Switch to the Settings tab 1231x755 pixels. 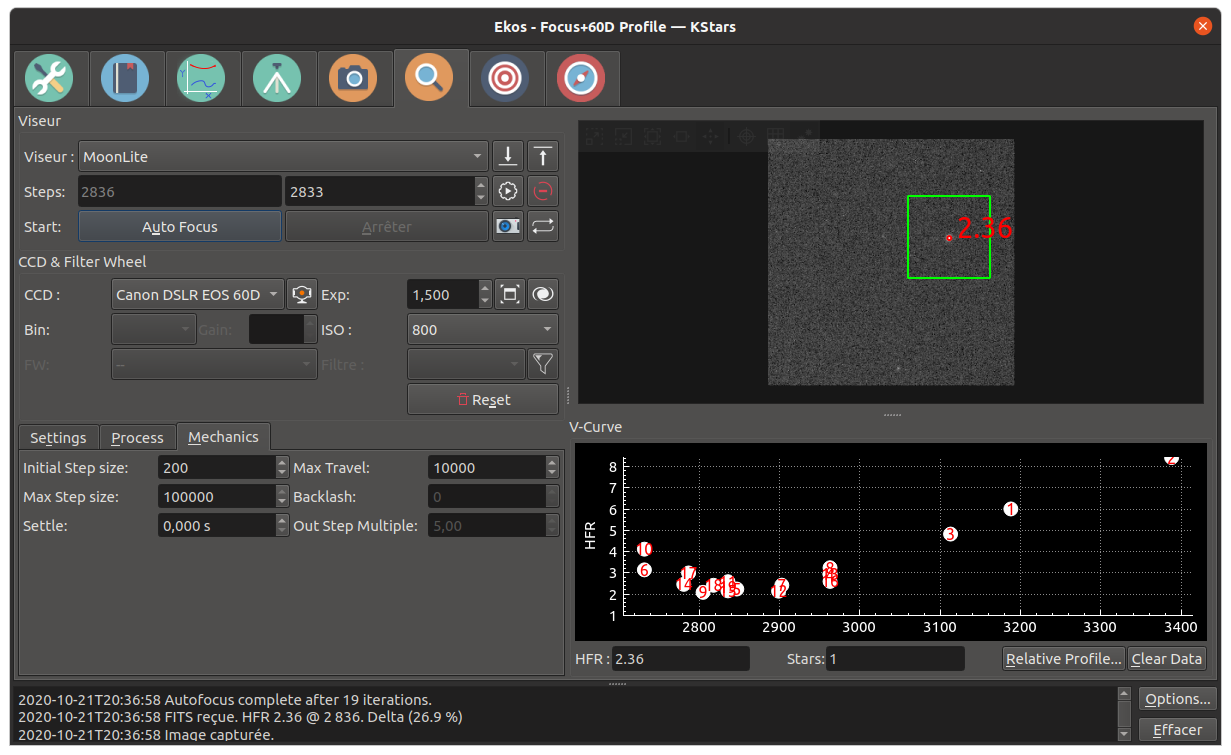point(58,438)
